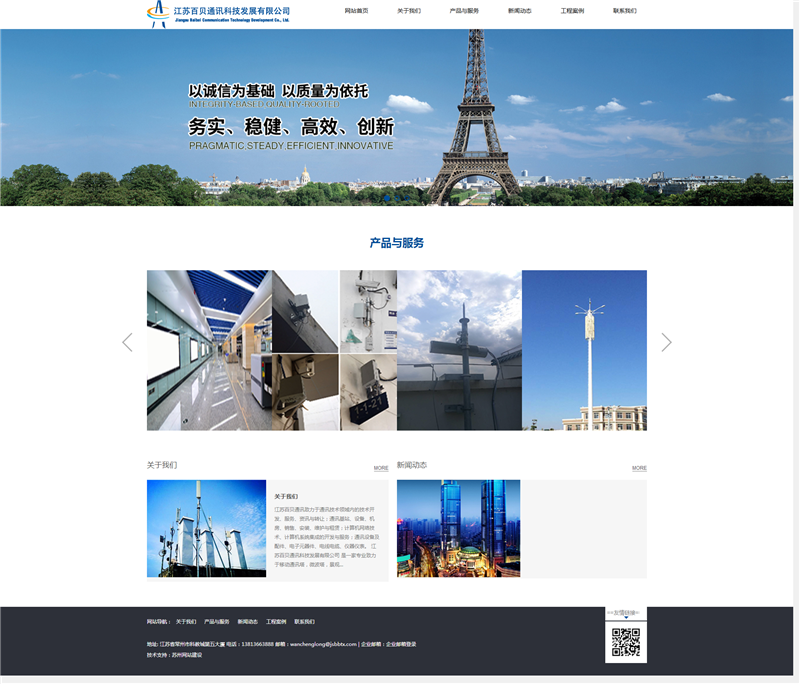Open 新闻动态 link in footer navigation
Image resolution: width=800 pixels, height=684 pixels.
tap(247, 622)
